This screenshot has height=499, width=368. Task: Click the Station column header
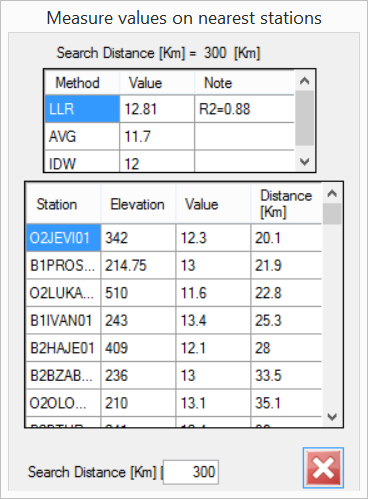coord(63,204)
